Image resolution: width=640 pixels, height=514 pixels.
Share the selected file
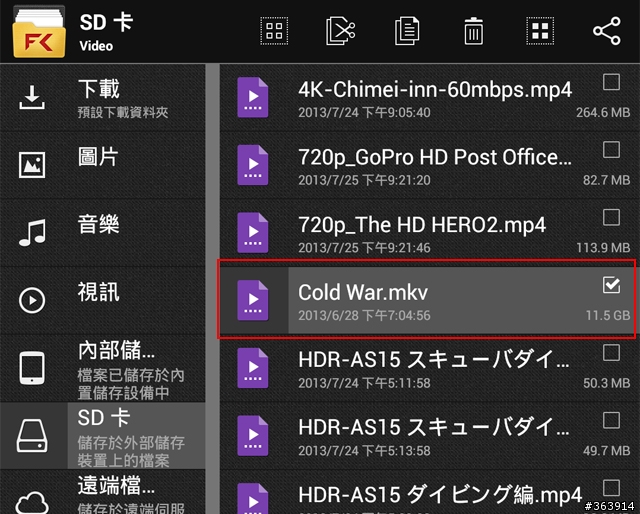607,31
